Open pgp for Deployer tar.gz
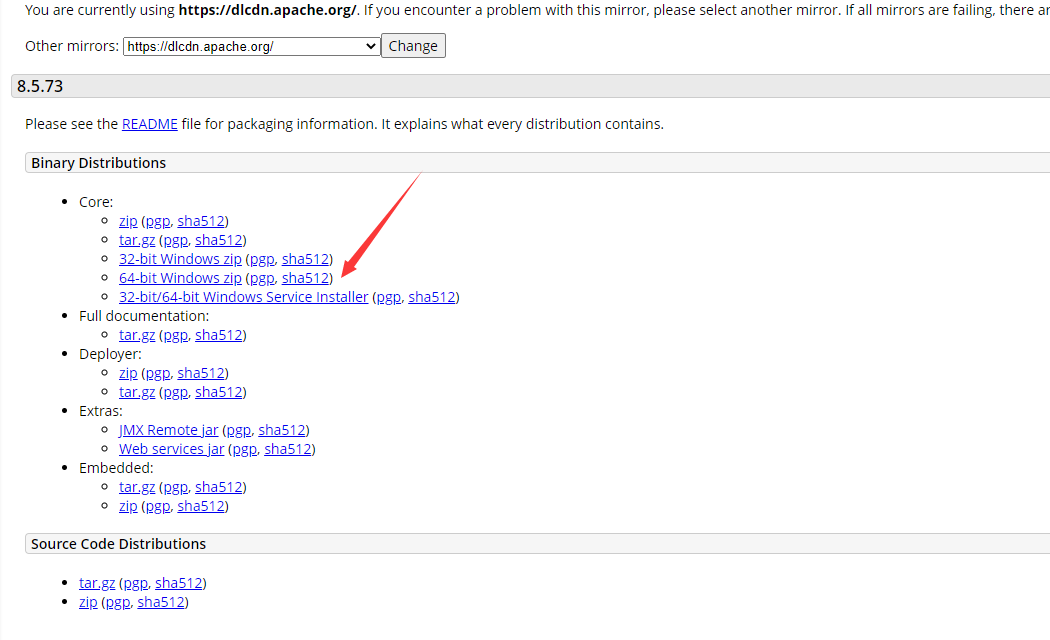Image resolution: width=1050 pixels, height=640 pixels. coord(175,392)
